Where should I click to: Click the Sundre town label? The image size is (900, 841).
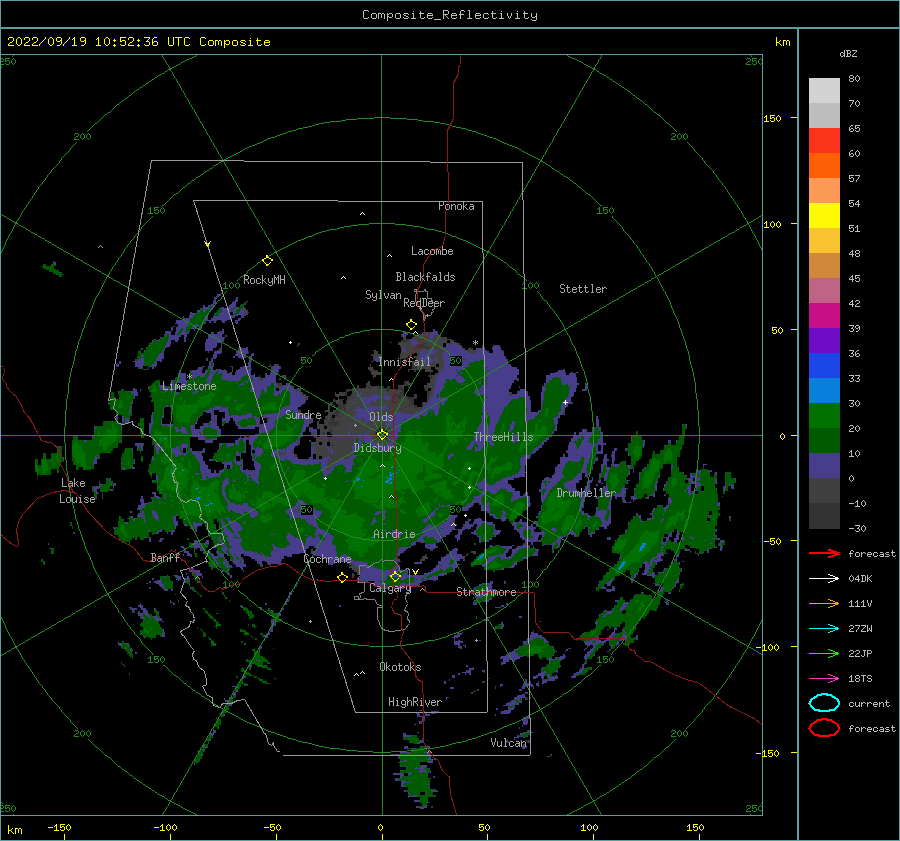304,415
